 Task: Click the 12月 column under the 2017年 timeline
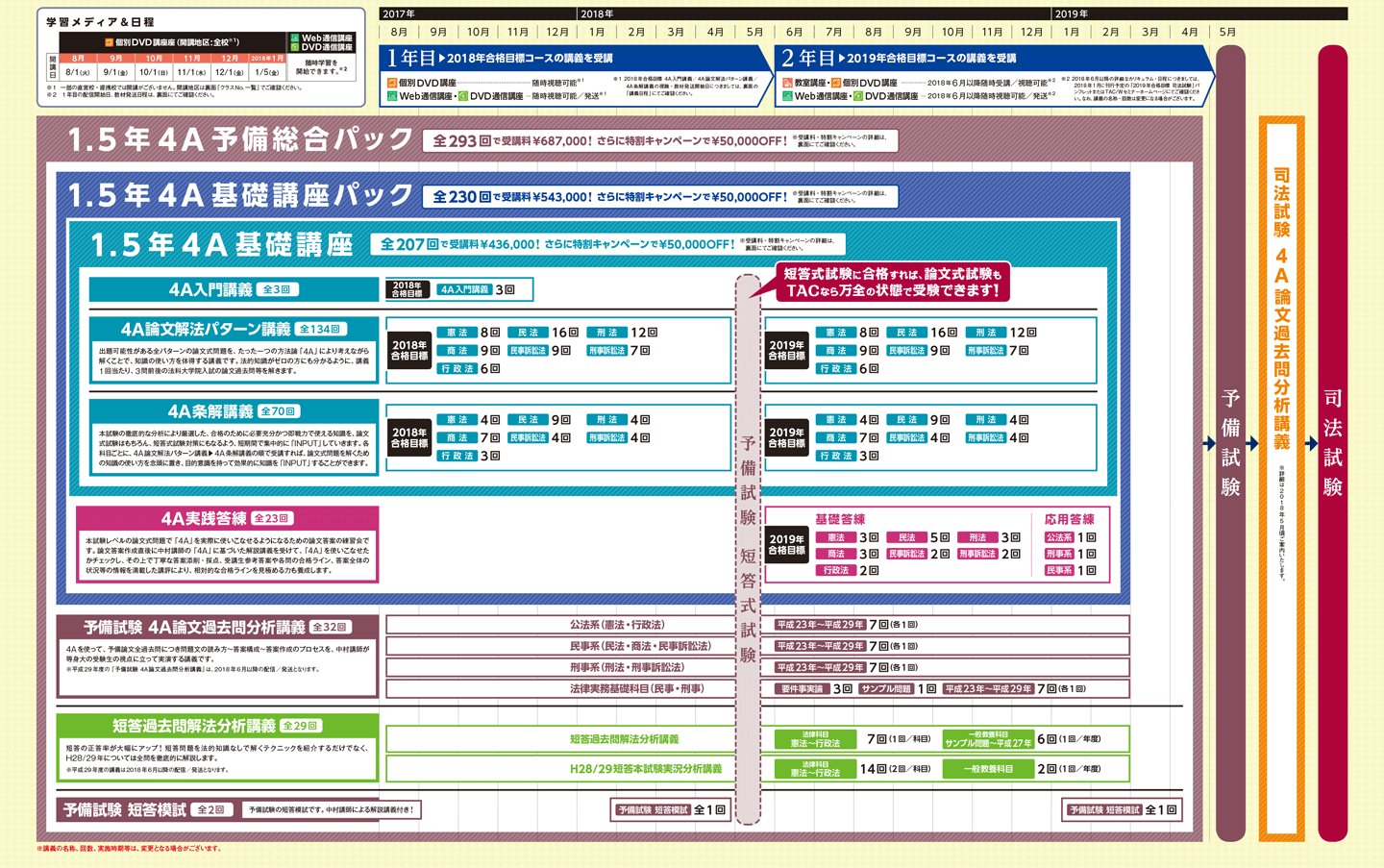pos(556,32)
